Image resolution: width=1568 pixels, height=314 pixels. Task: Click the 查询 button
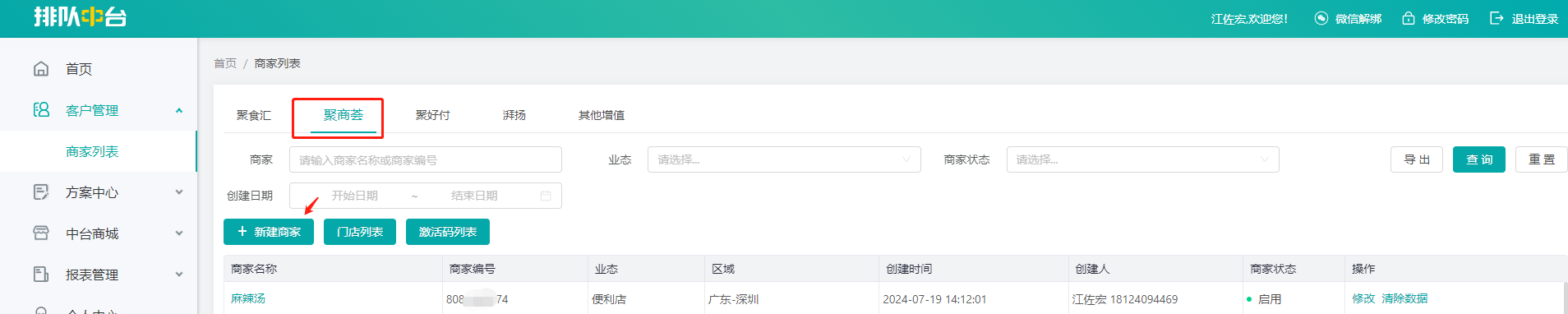click(1479, 159)
